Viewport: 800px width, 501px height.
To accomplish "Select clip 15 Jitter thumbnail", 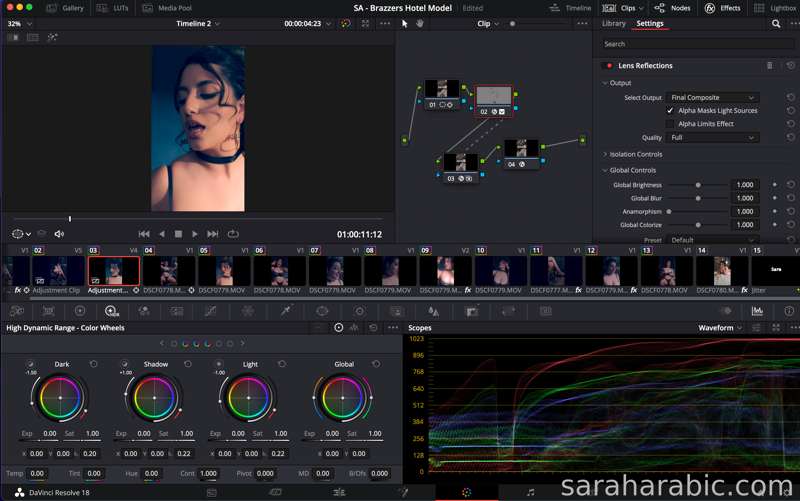I will [x=775, y=271].
